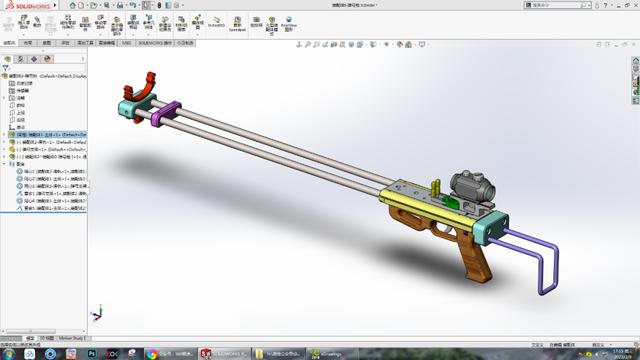The image size is (640, 360).
Task: Click the Mate paperclip icon in the ribbon
Action: pos(37,22)
